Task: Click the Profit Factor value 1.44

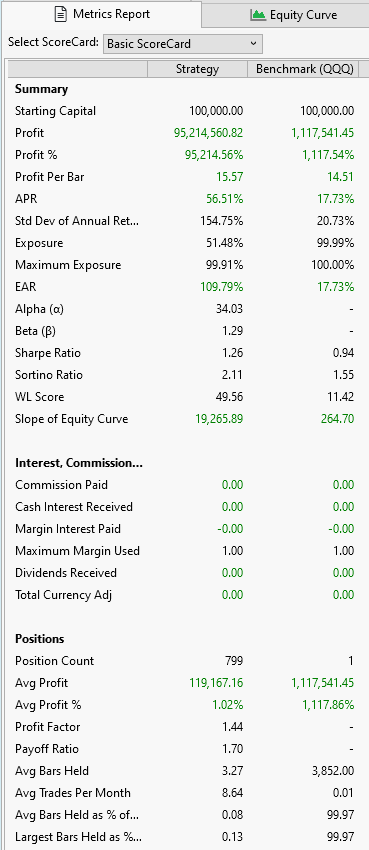Action: [232, 727]
